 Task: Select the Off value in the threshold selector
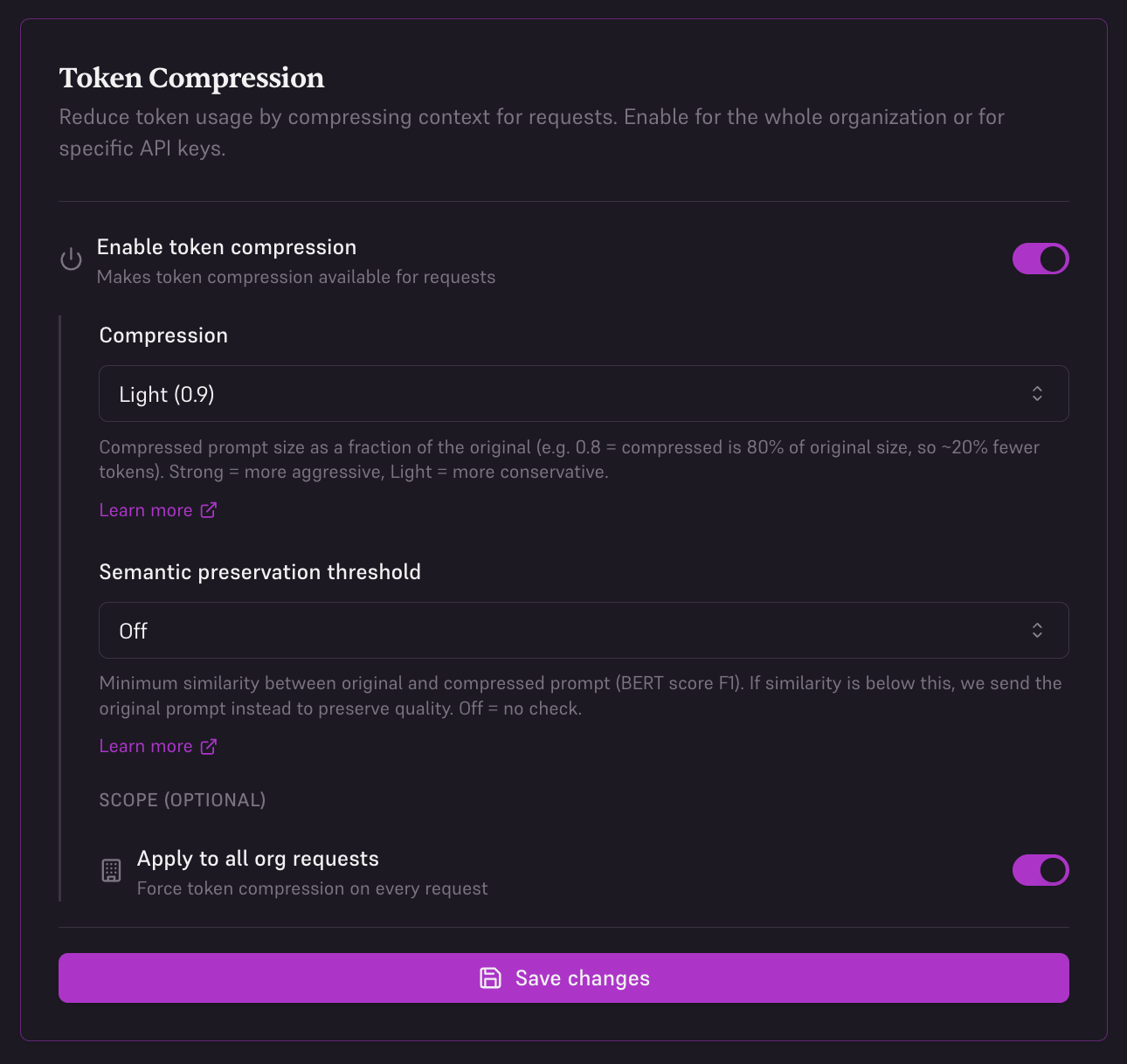[133, 630]
